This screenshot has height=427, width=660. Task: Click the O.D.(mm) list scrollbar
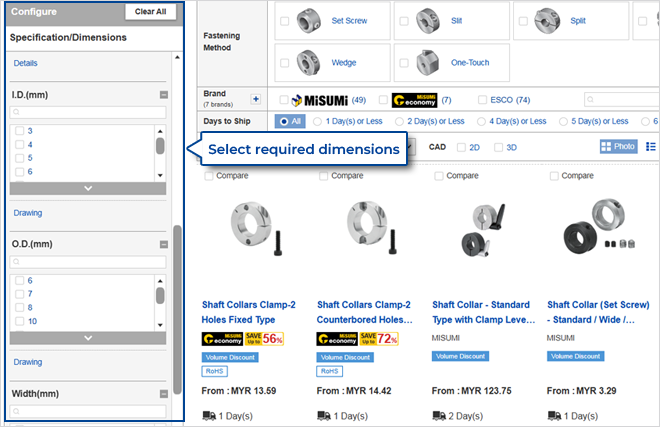[160, 296]
